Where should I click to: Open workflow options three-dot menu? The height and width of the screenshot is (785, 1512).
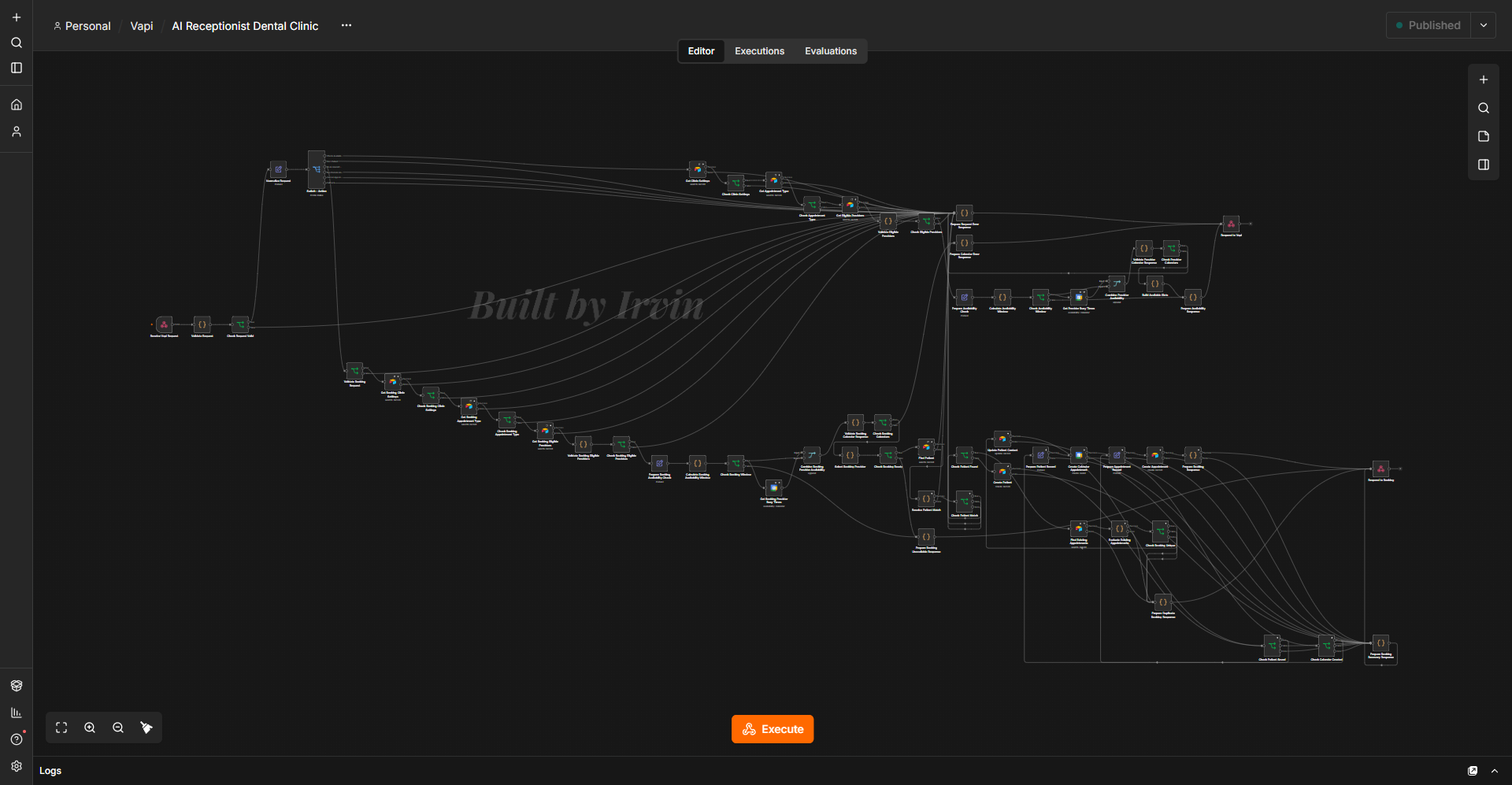click(x=346, y=25)
